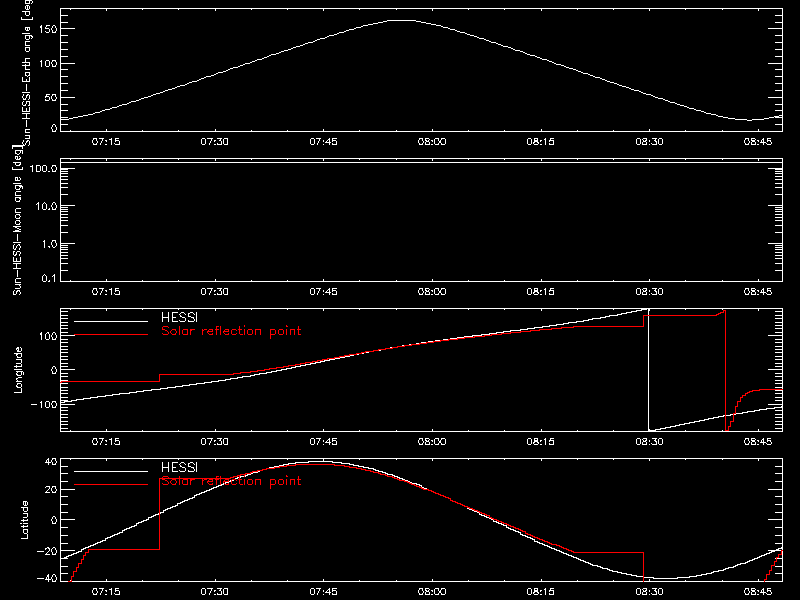Click white HESSI legend line in Latitude plot
This screenshot has height=600, width=800.
[111, 471]
